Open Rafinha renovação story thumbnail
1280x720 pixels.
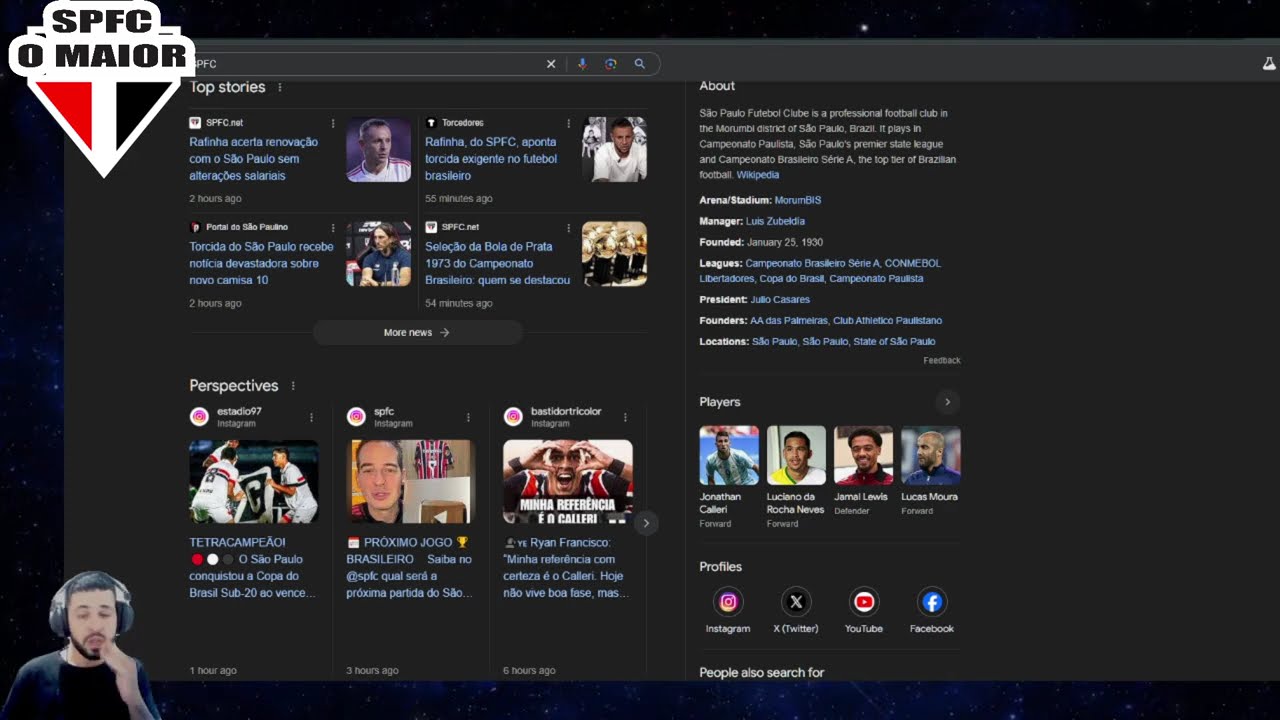(379, 150)
